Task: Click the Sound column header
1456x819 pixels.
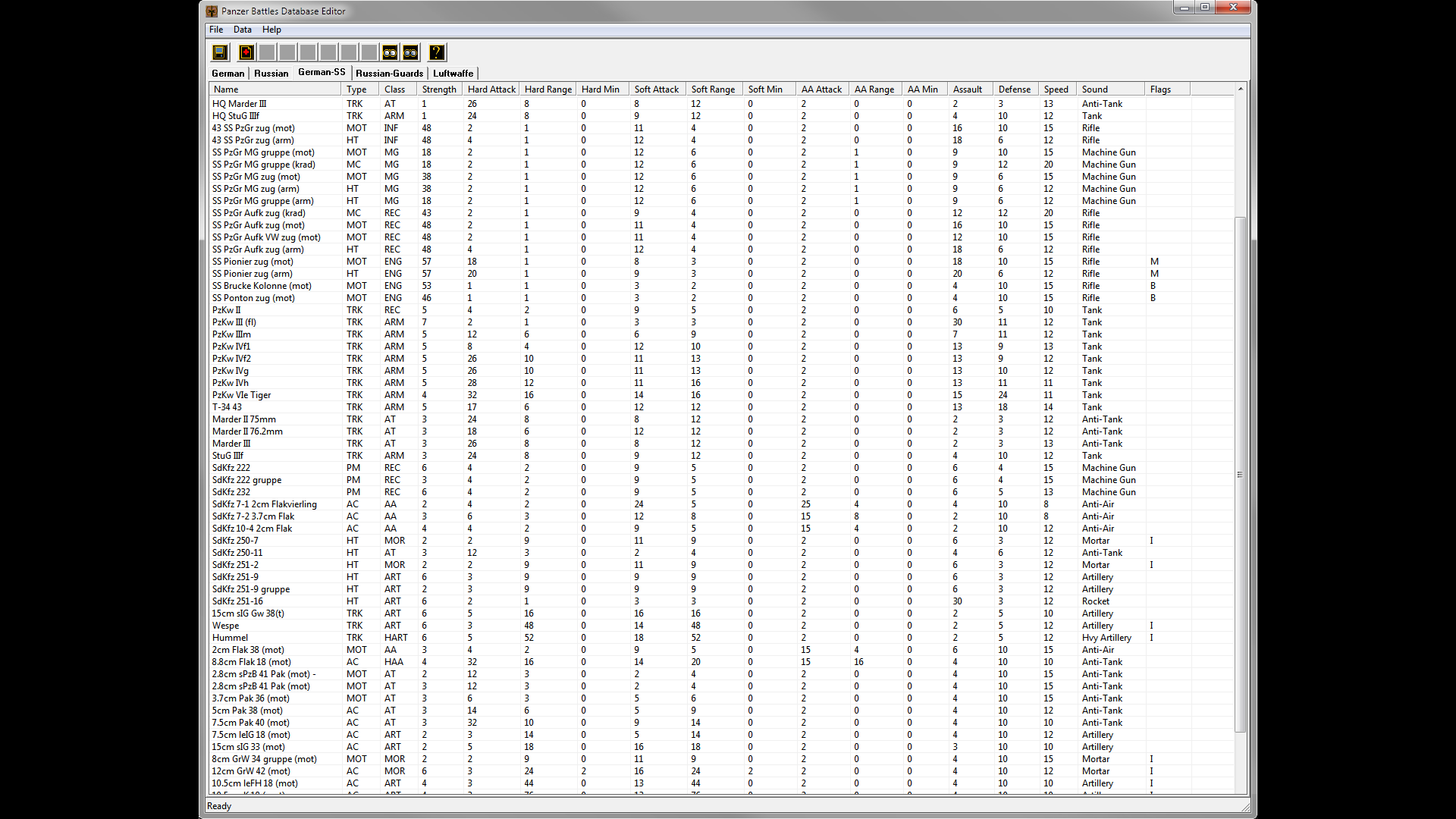Action: [1111, 89]
